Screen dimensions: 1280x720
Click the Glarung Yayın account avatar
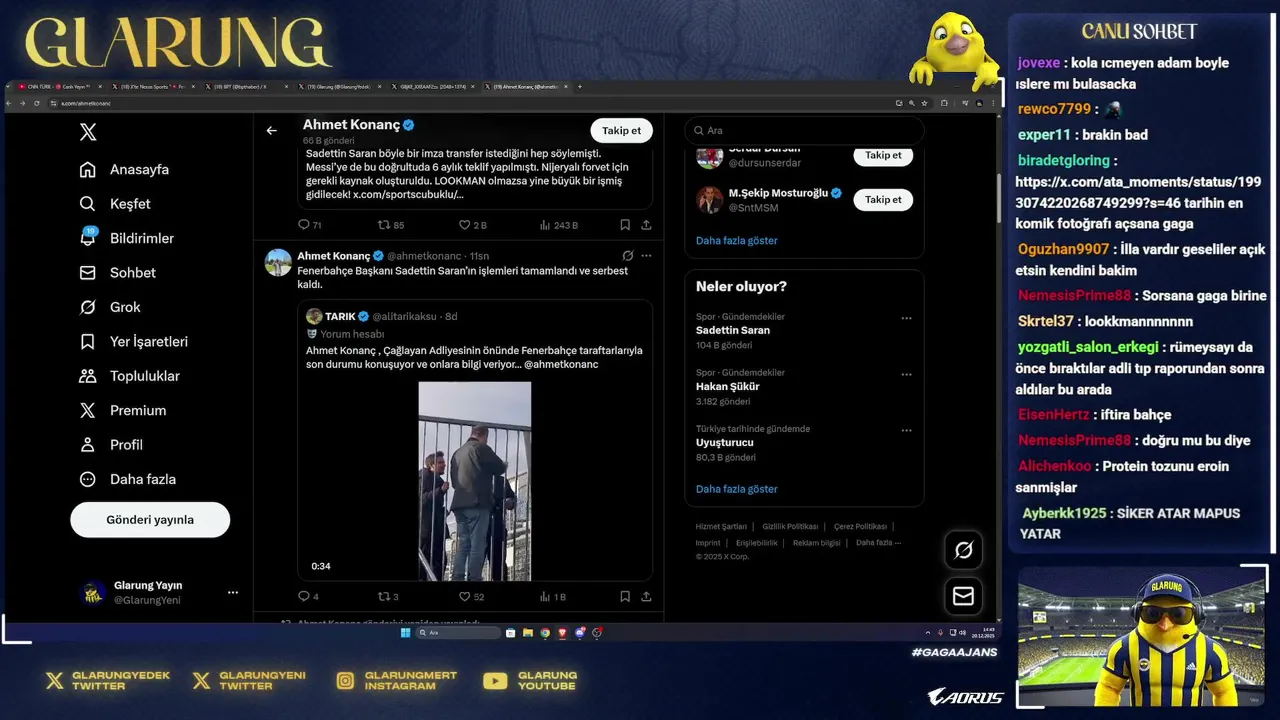coord(93,593)
